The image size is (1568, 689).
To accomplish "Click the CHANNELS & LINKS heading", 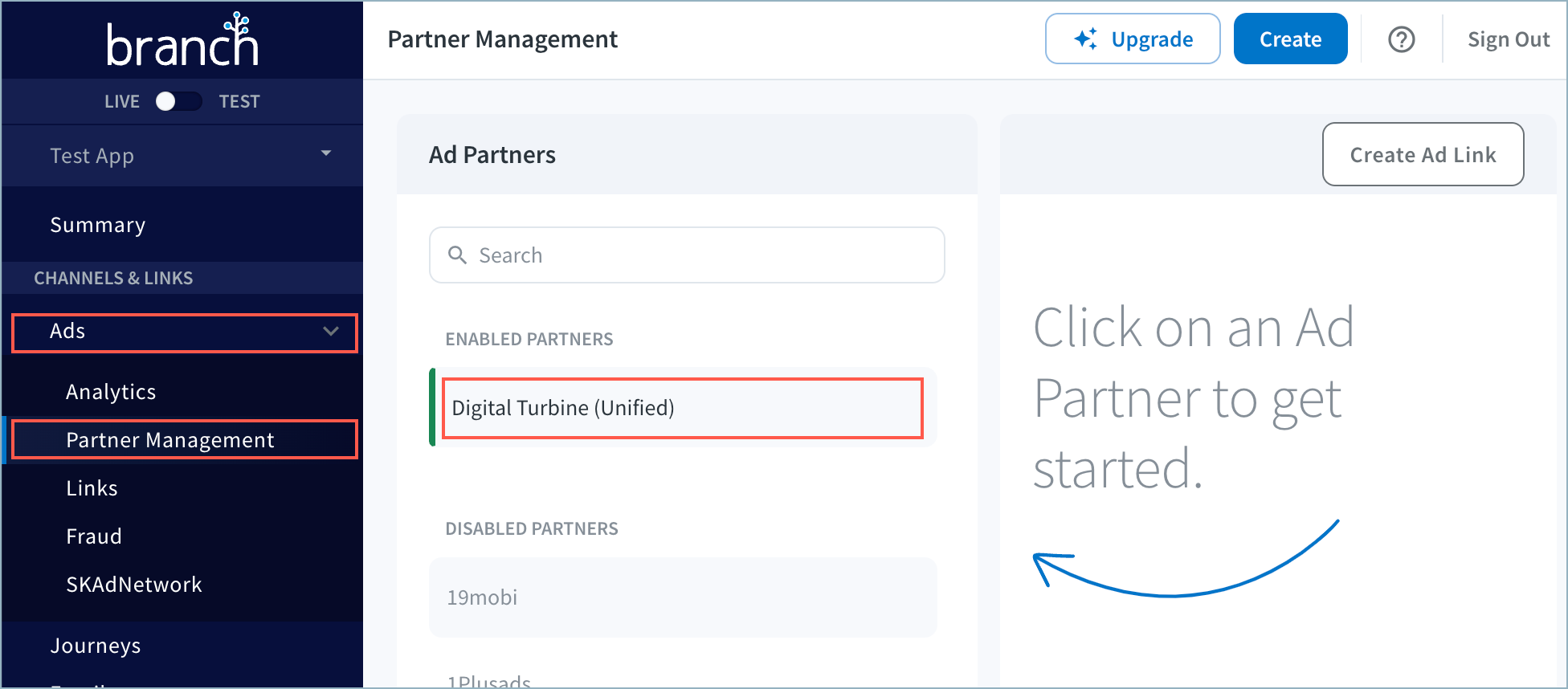I will pos(113,278).
